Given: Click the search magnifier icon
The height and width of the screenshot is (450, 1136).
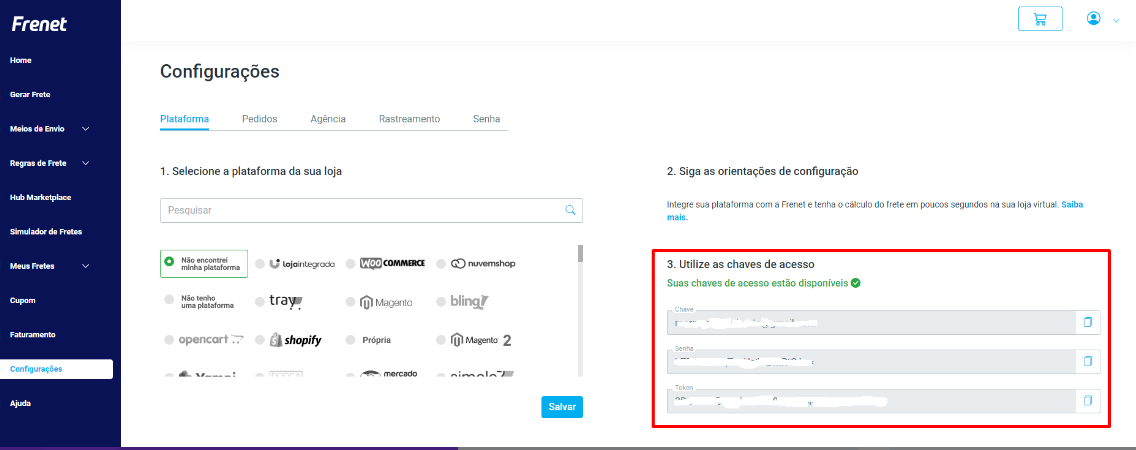Looking at the screenshot, I should point(570,210).
